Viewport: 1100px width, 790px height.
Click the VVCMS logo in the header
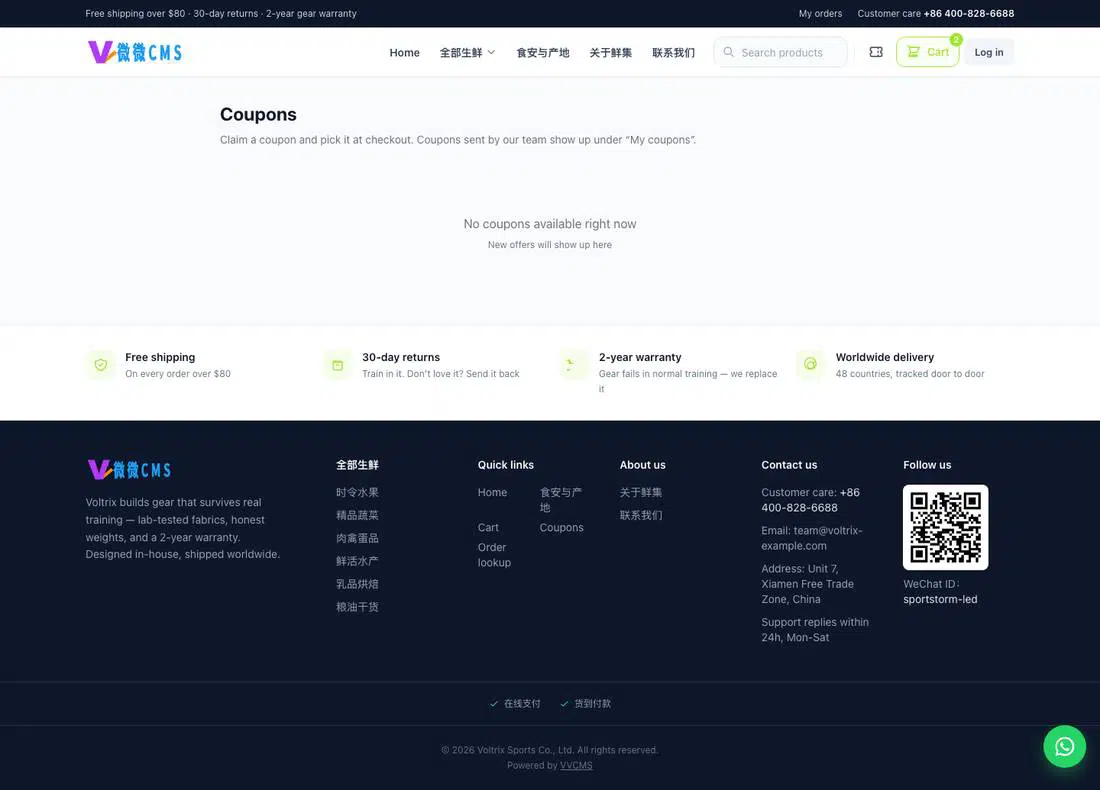point(135,52)
